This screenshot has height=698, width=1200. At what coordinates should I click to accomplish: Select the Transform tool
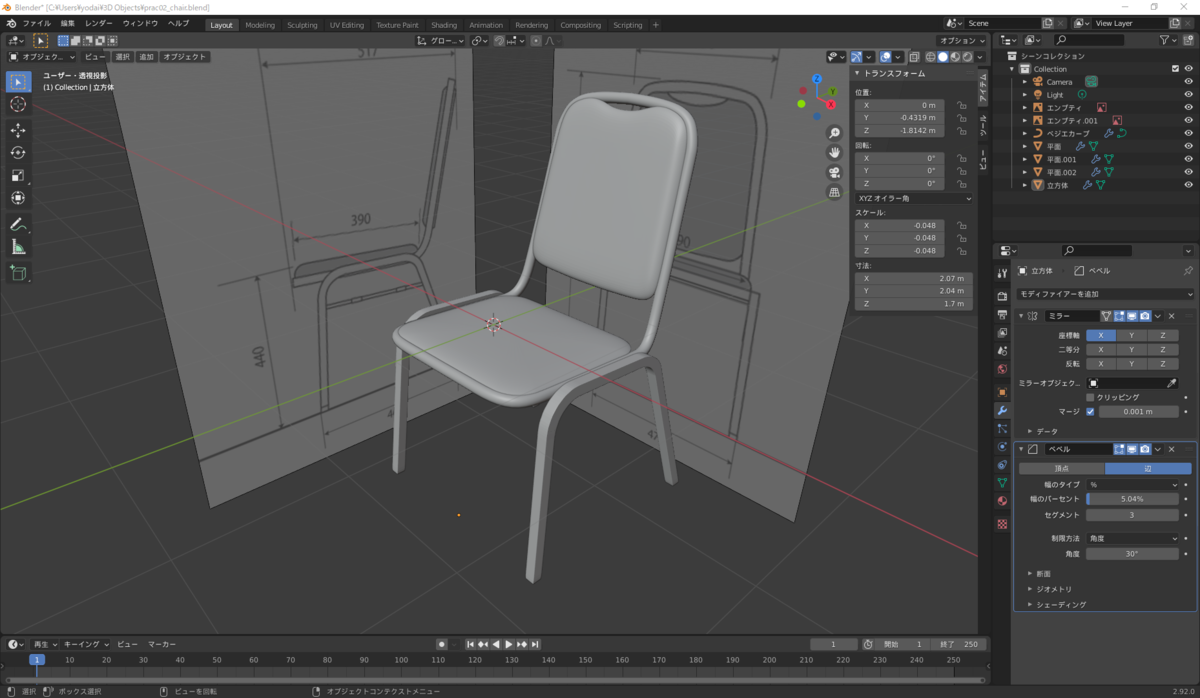pos(18,197)
